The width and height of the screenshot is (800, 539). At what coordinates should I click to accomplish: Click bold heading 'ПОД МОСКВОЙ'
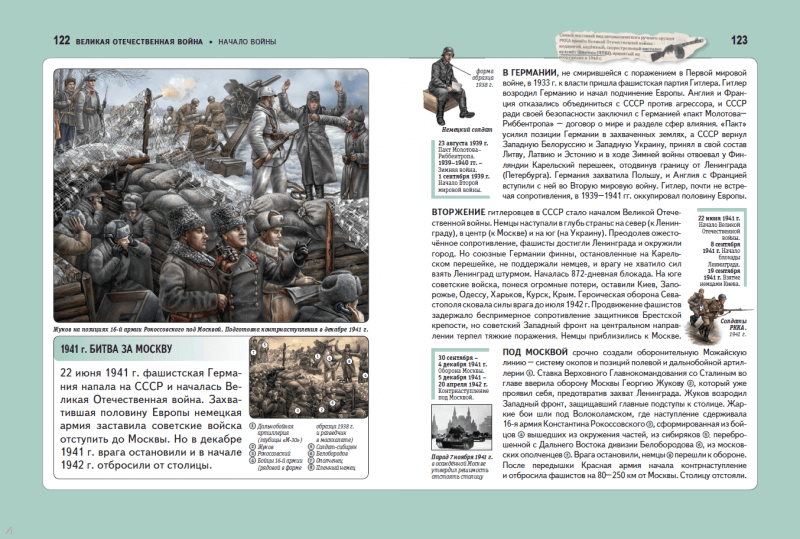pyautogui.click(x=535, y=352)
